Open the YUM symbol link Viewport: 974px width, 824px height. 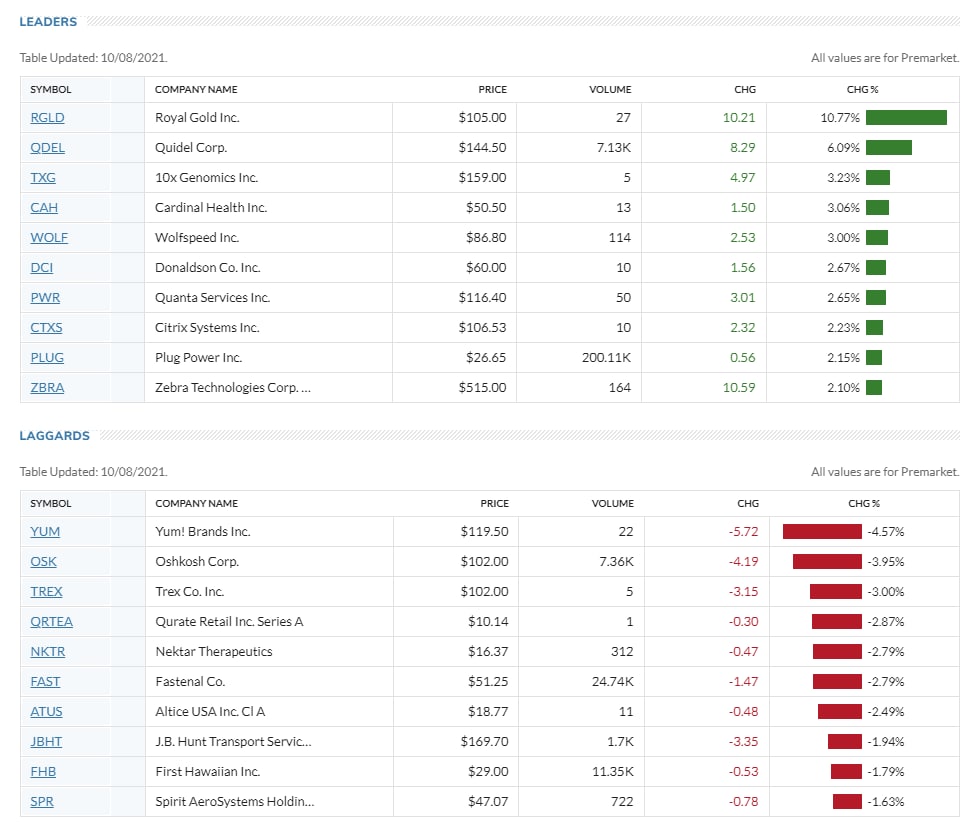(x=45, y=532)
